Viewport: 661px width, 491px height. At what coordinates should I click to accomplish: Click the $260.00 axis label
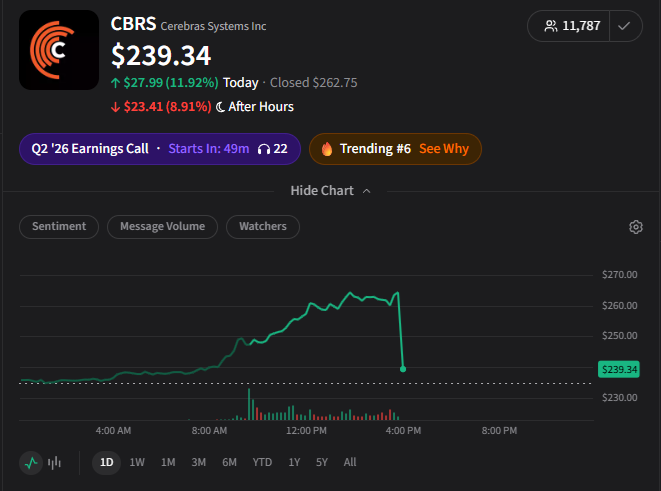click(619, 306)
